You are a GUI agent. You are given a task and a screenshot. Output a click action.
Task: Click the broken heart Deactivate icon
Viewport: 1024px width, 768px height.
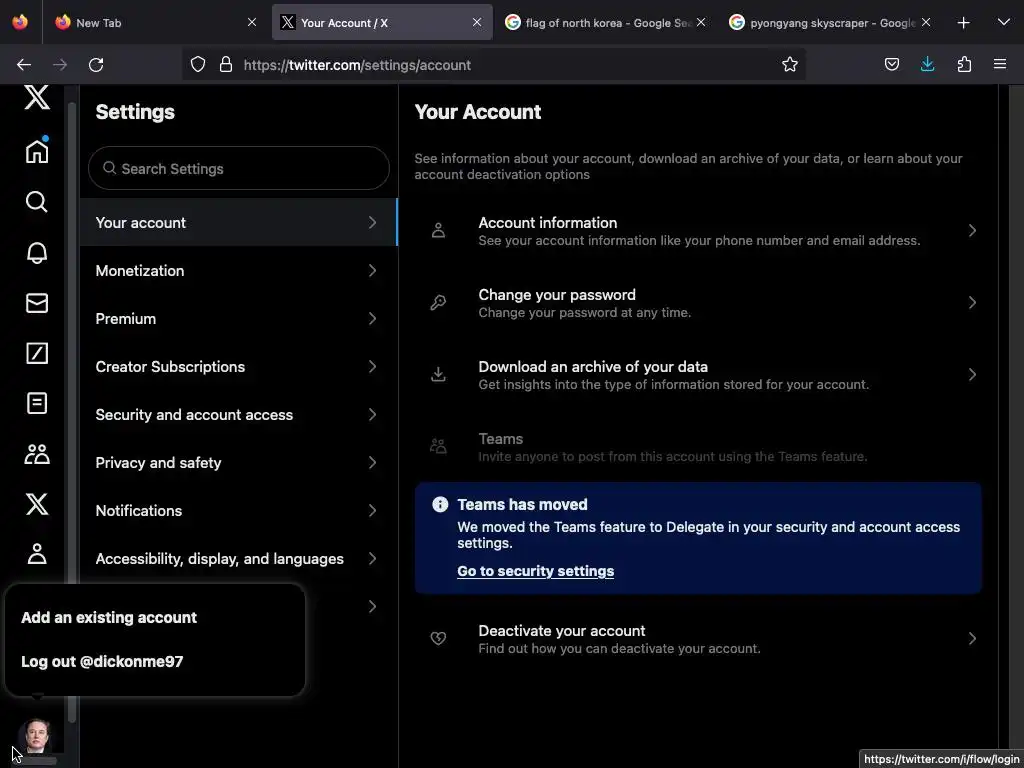(438, 639)
